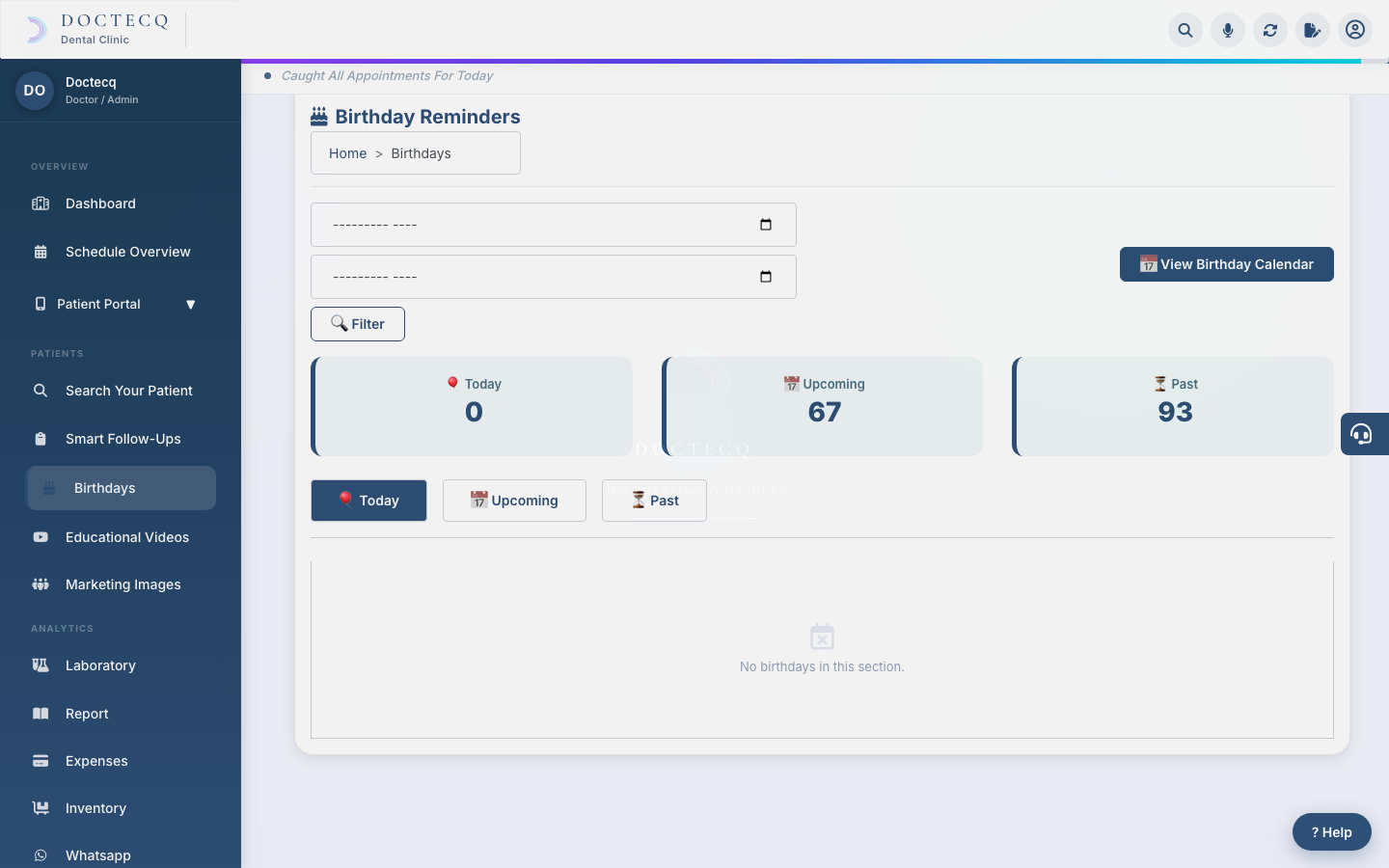The width and height of the screenshot is (1389, 868).
Task: Open the headset support widget
Action: 1364,434
